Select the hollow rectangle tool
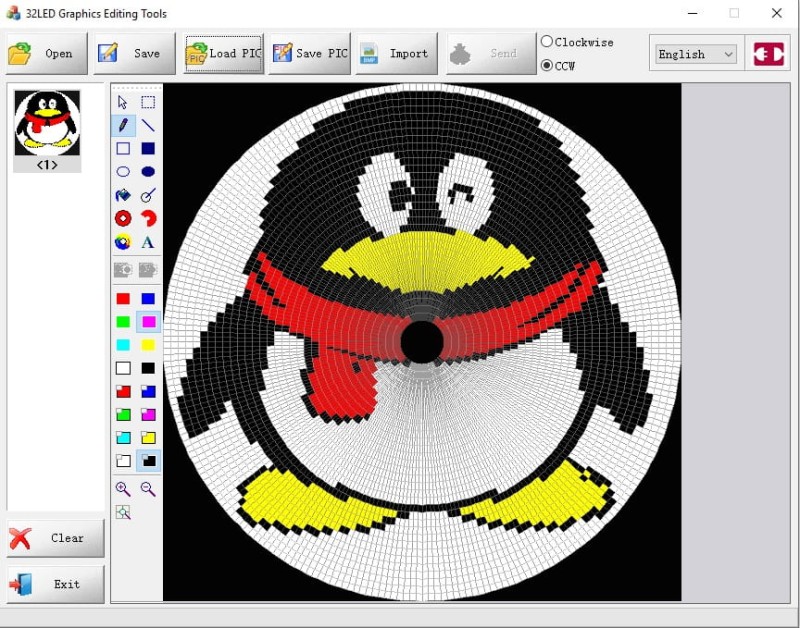 (123, 148)
